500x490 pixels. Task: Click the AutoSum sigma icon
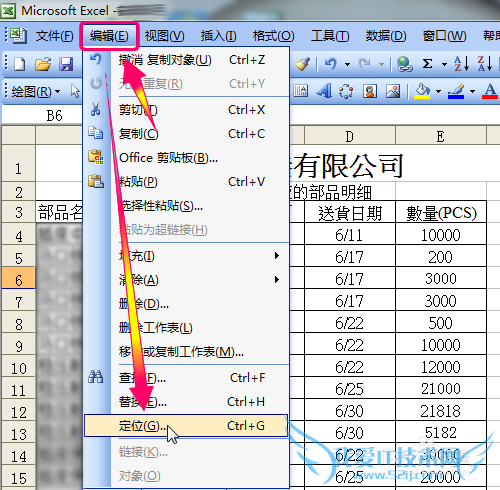coord(428,63)
